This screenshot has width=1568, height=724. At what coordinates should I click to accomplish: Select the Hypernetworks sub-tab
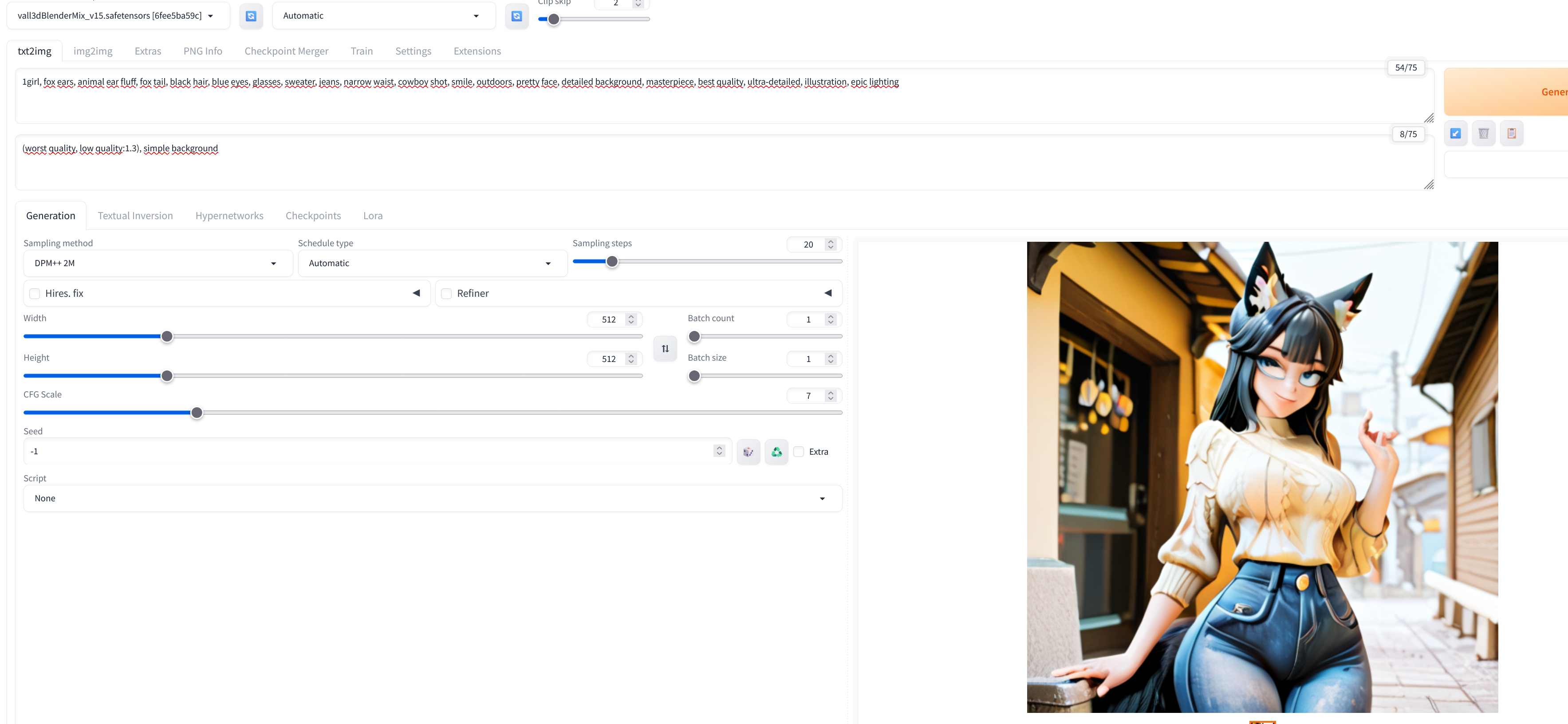pyautogui.click(x=229, y=215)
